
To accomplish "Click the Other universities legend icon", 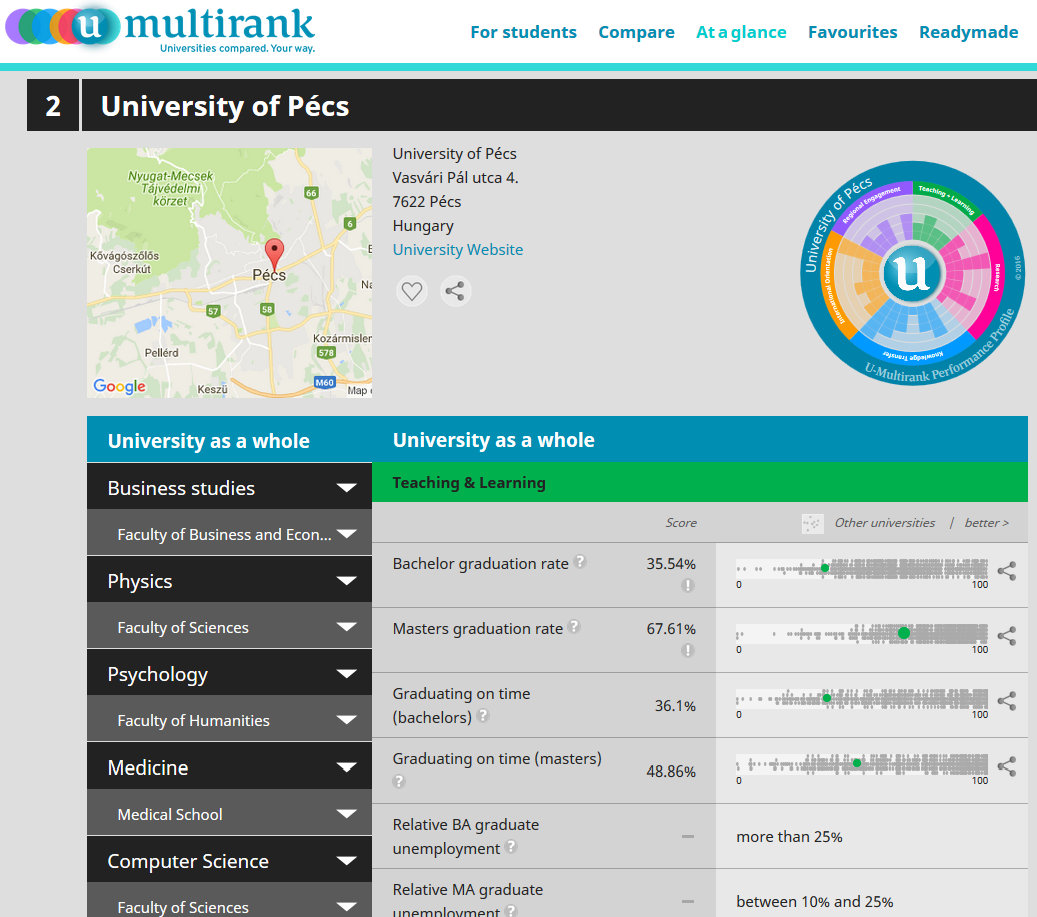I will [x=812, y=524].
